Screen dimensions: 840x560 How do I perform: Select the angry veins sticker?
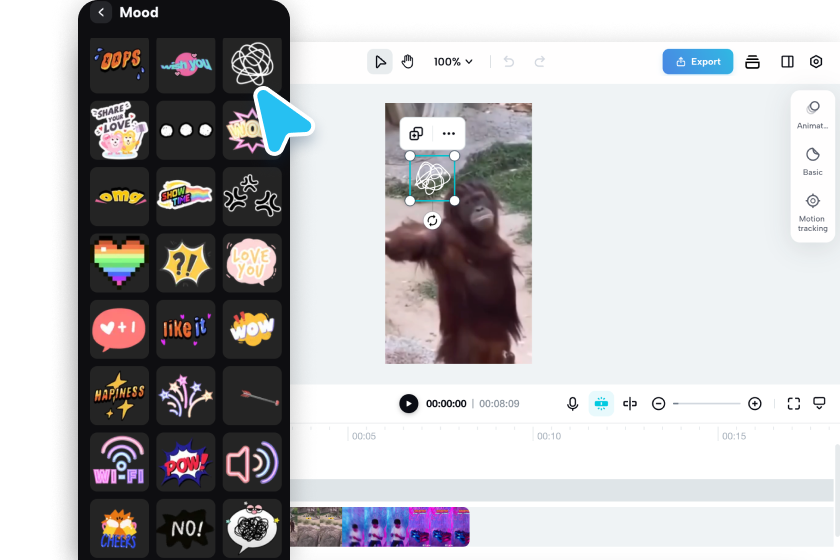252,197
